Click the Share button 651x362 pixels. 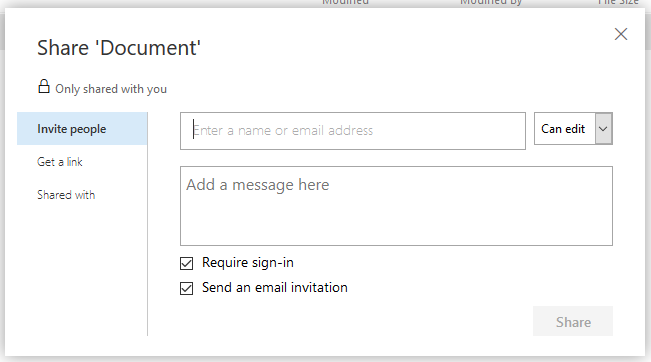pyautogui.click(x=573, y=321)
